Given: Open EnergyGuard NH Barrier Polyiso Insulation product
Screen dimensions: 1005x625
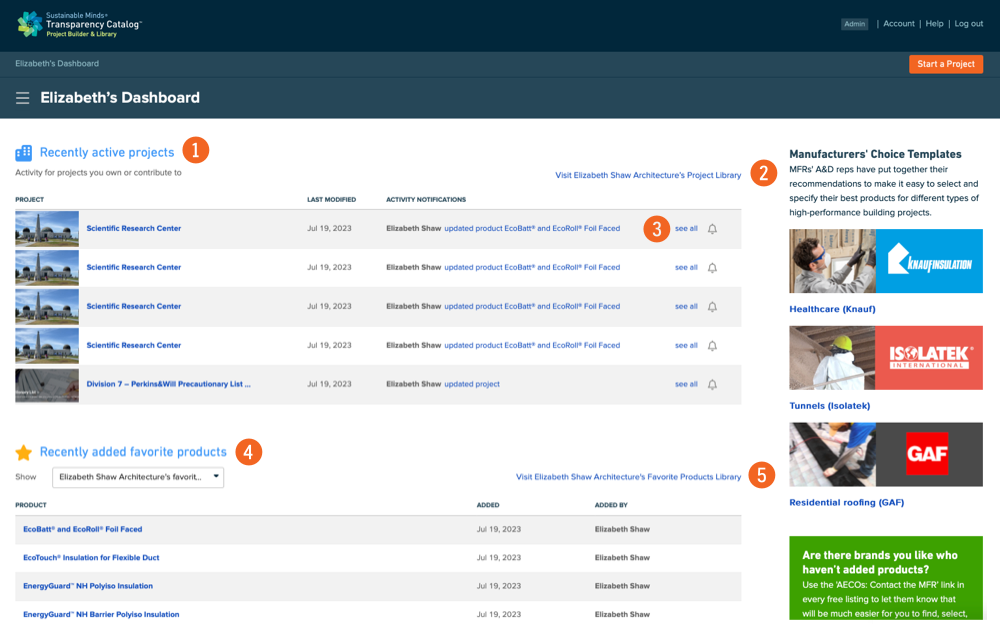Looking at the screenshot, I should (x=101, y=614).
